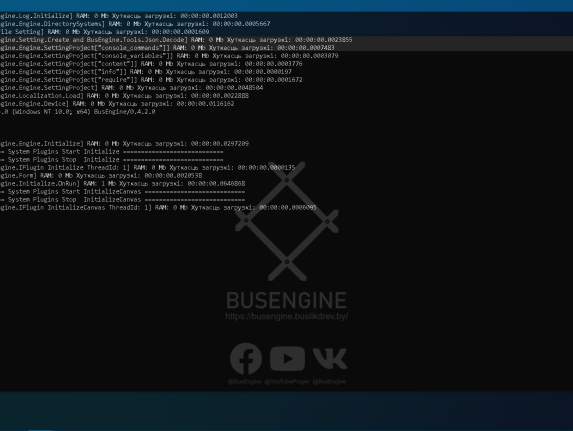Select 'System Plugins Start InitializeCanvas' line
The height and width of the screenshot is (431, 573).
tap(122, 192)
